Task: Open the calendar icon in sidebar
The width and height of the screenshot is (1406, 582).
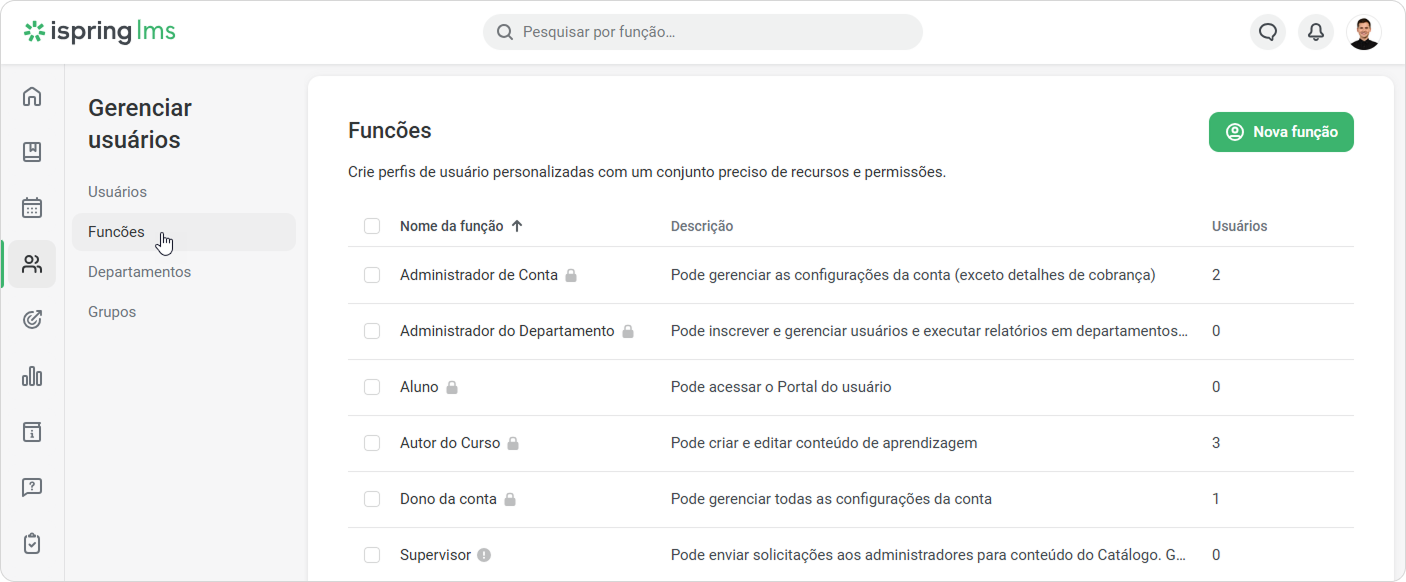Action: tap(32, 208)
